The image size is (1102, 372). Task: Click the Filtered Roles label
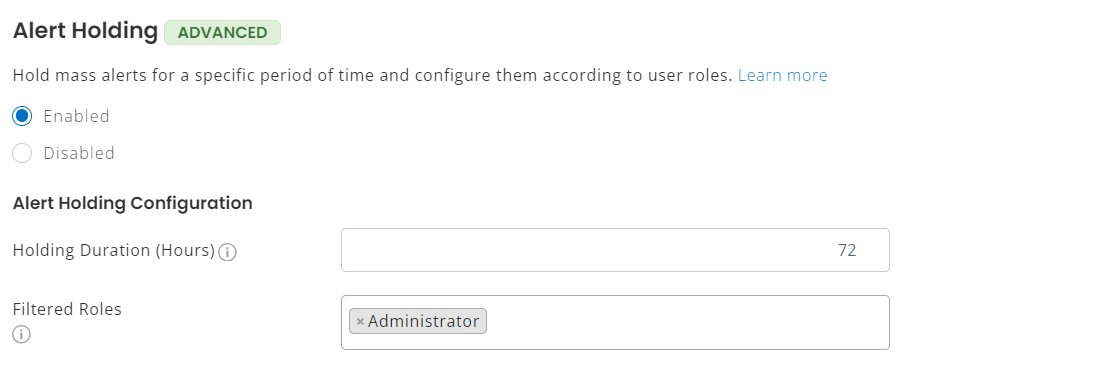(67, 309)
